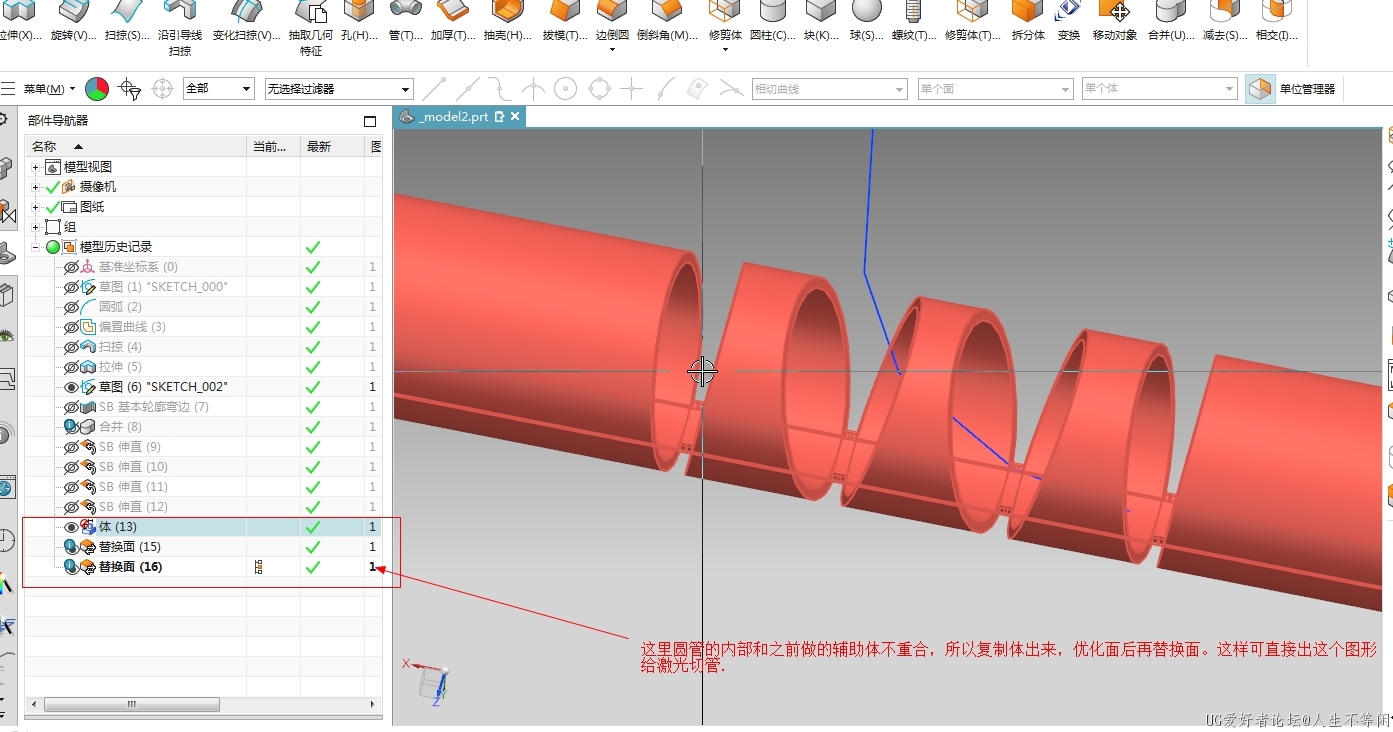Screen dimensions: 1393x732
Task: Select 替换面 (15) in the navigator
Action: [130, 547]
